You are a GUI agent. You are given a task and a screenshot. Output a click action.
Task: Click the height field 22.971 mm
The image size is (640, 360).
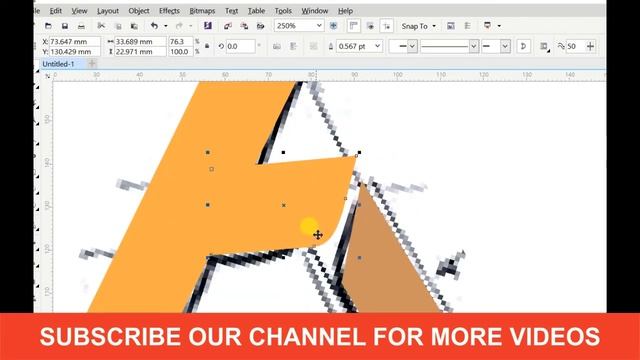pos(140,51)
